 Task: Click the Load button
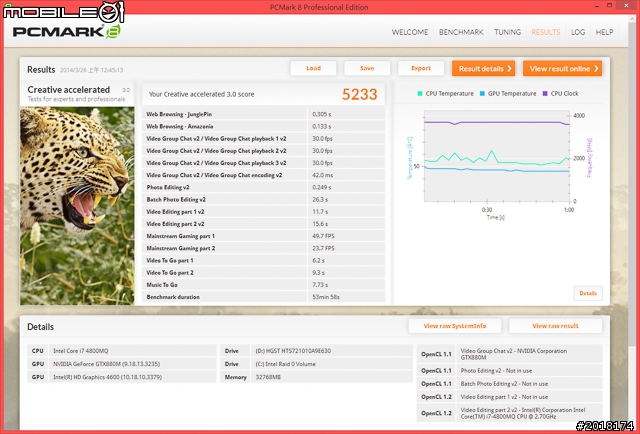point(313,68)
